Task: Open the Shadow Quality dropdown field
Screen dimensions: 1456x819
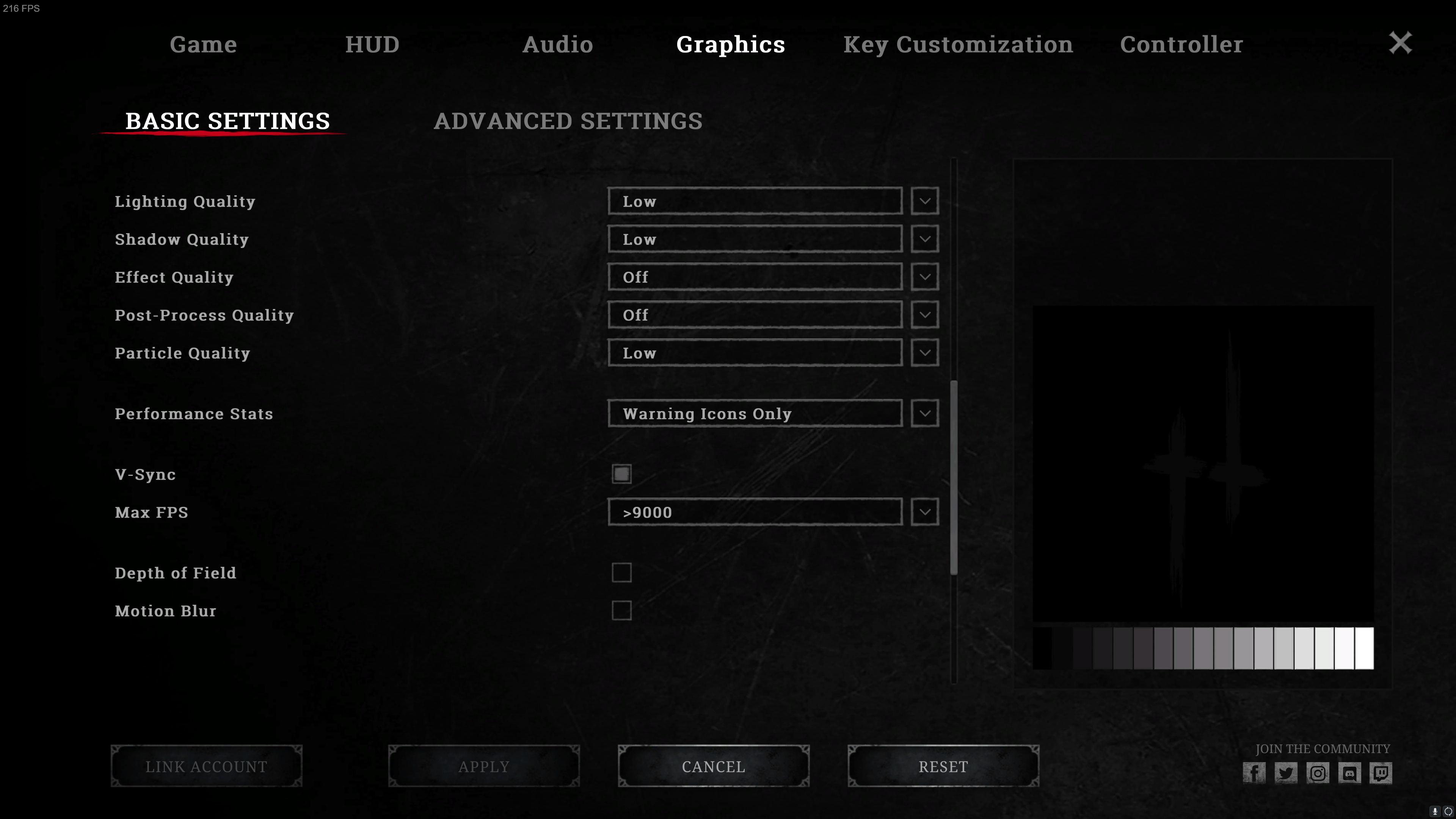Action: (755, 239)
